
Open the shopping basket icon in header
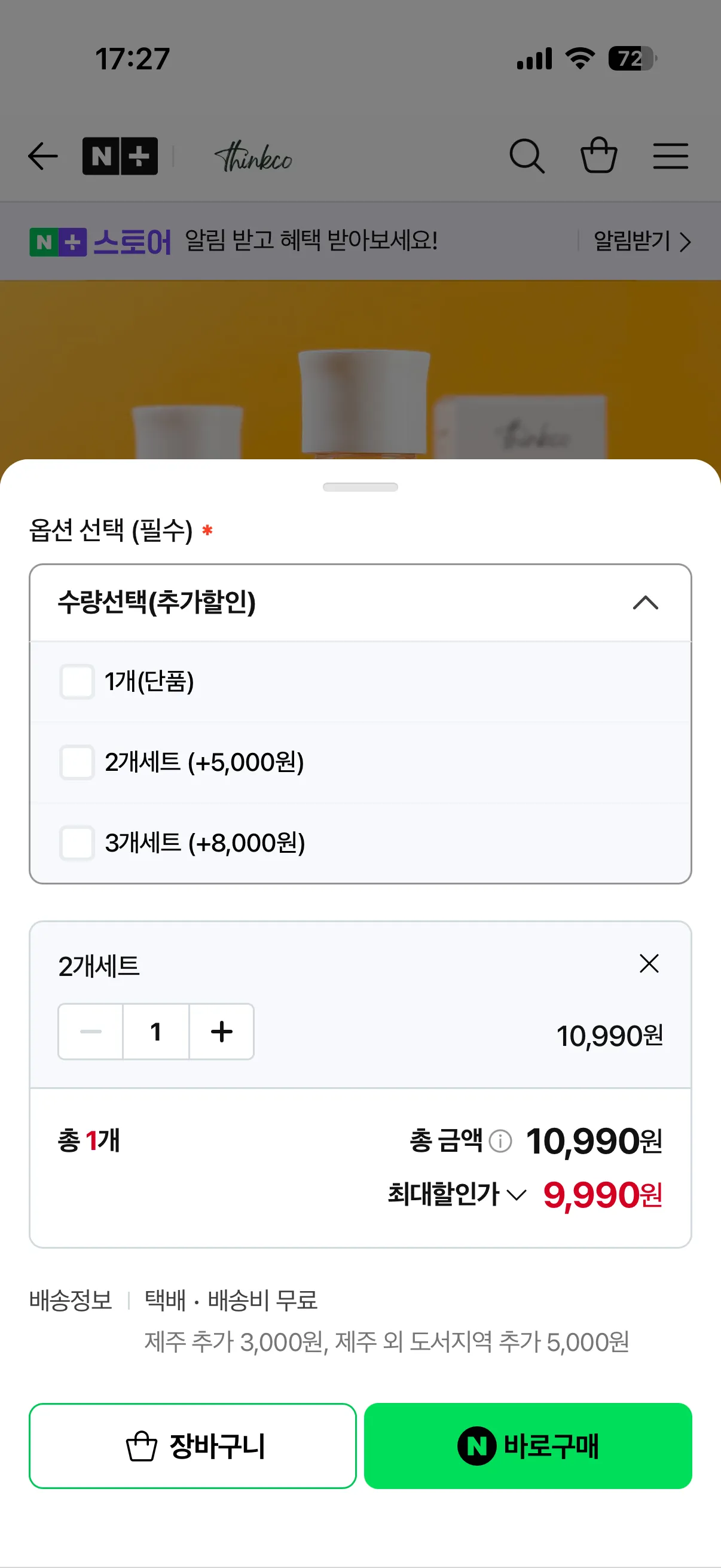598,155
